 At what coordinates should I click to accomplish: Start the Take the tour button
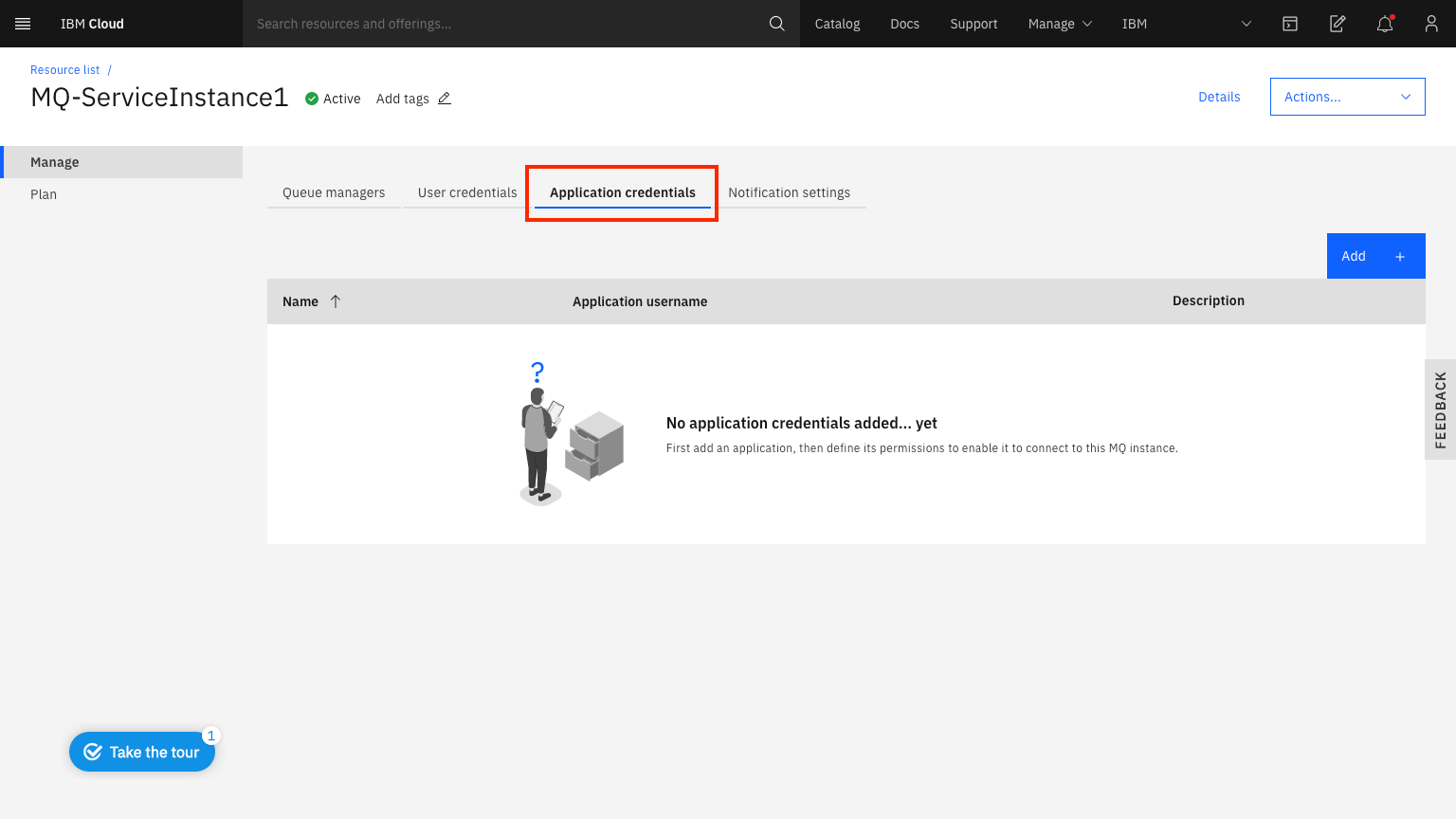pos(142,752)
